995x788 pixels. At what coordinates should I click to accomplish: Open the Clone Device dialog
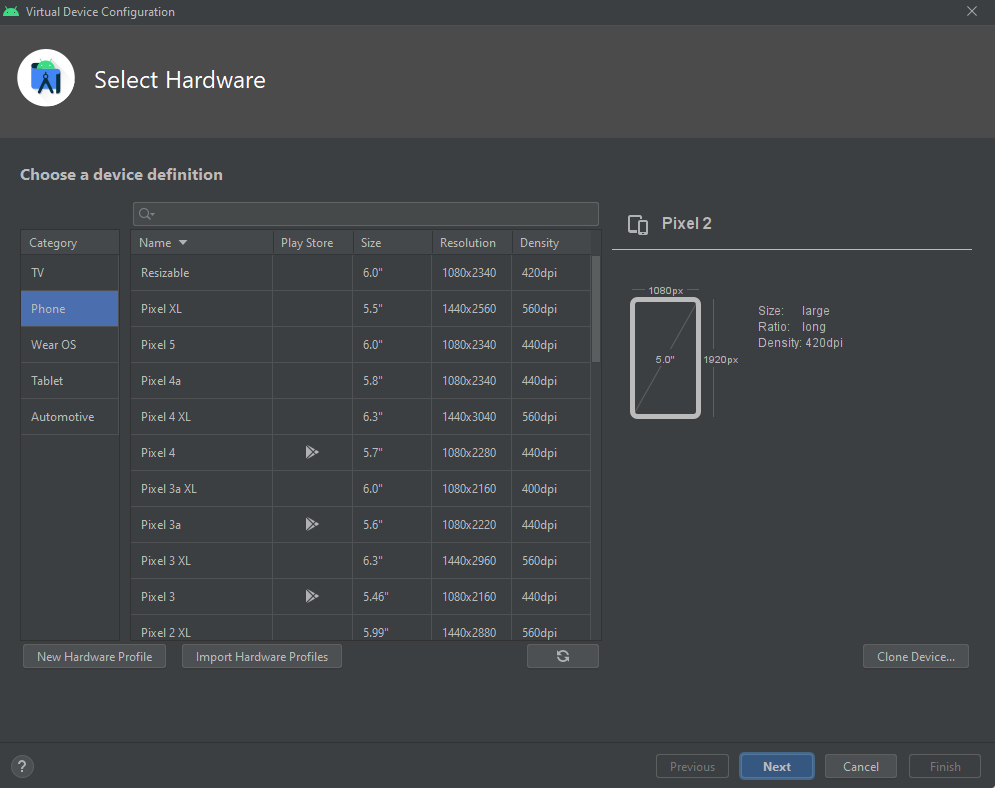point(915,656)
